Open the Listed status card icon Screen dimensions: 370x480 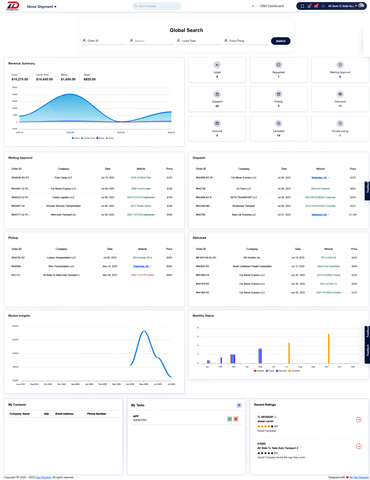217,65
